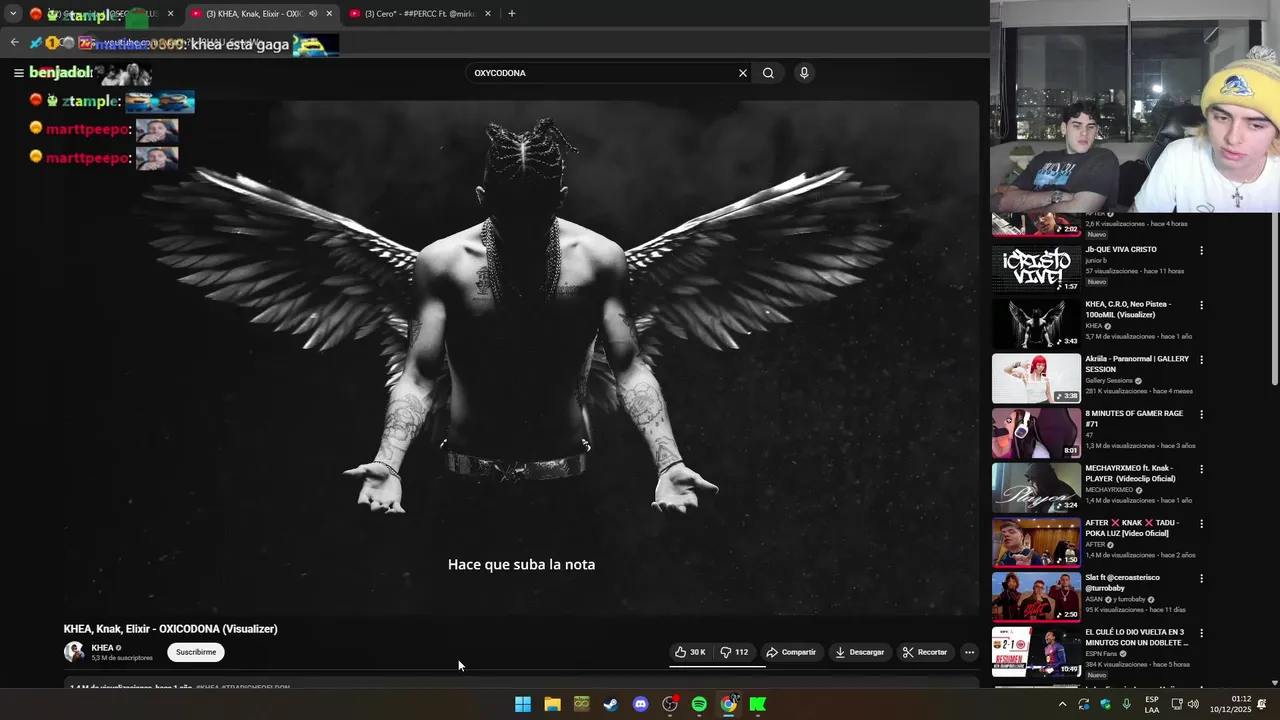1280x720 pixels.
Task: Open options for EL CULÉ LO DIO VUELTA
Action: point(1201,633)
